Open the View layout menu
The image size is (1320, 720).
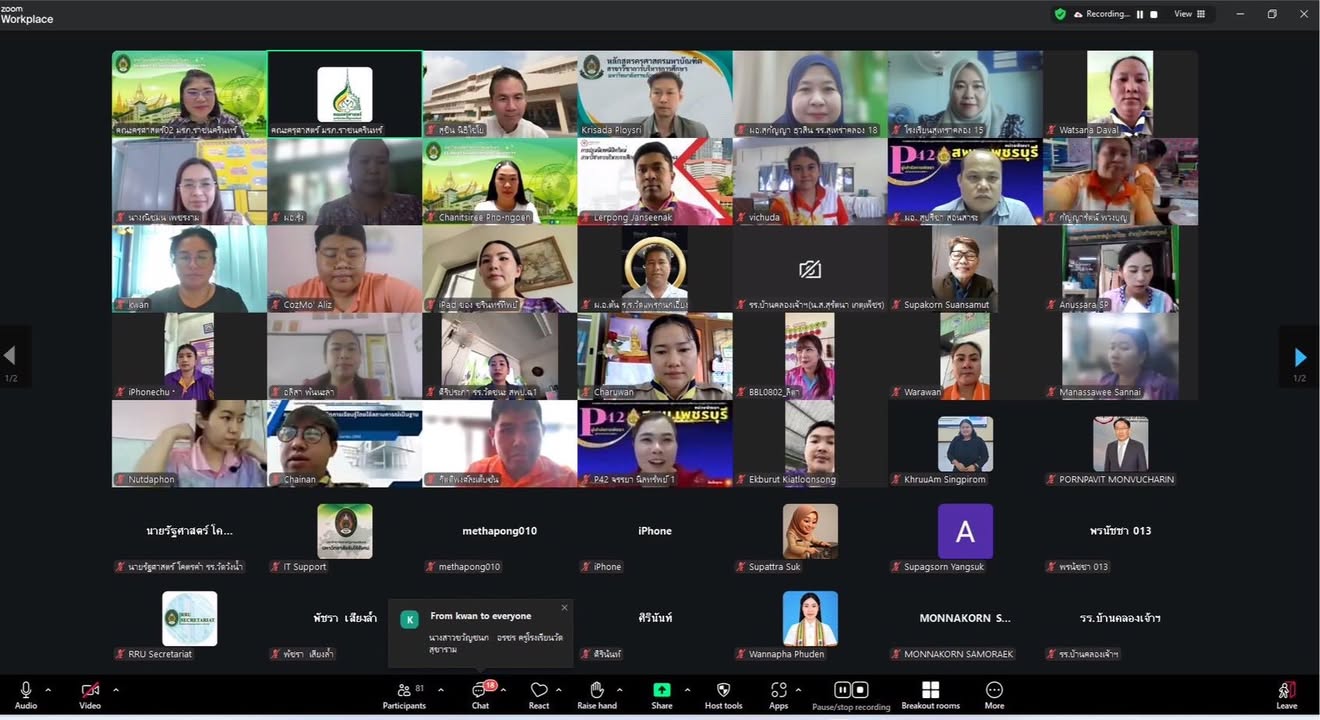pos(1189,14)
